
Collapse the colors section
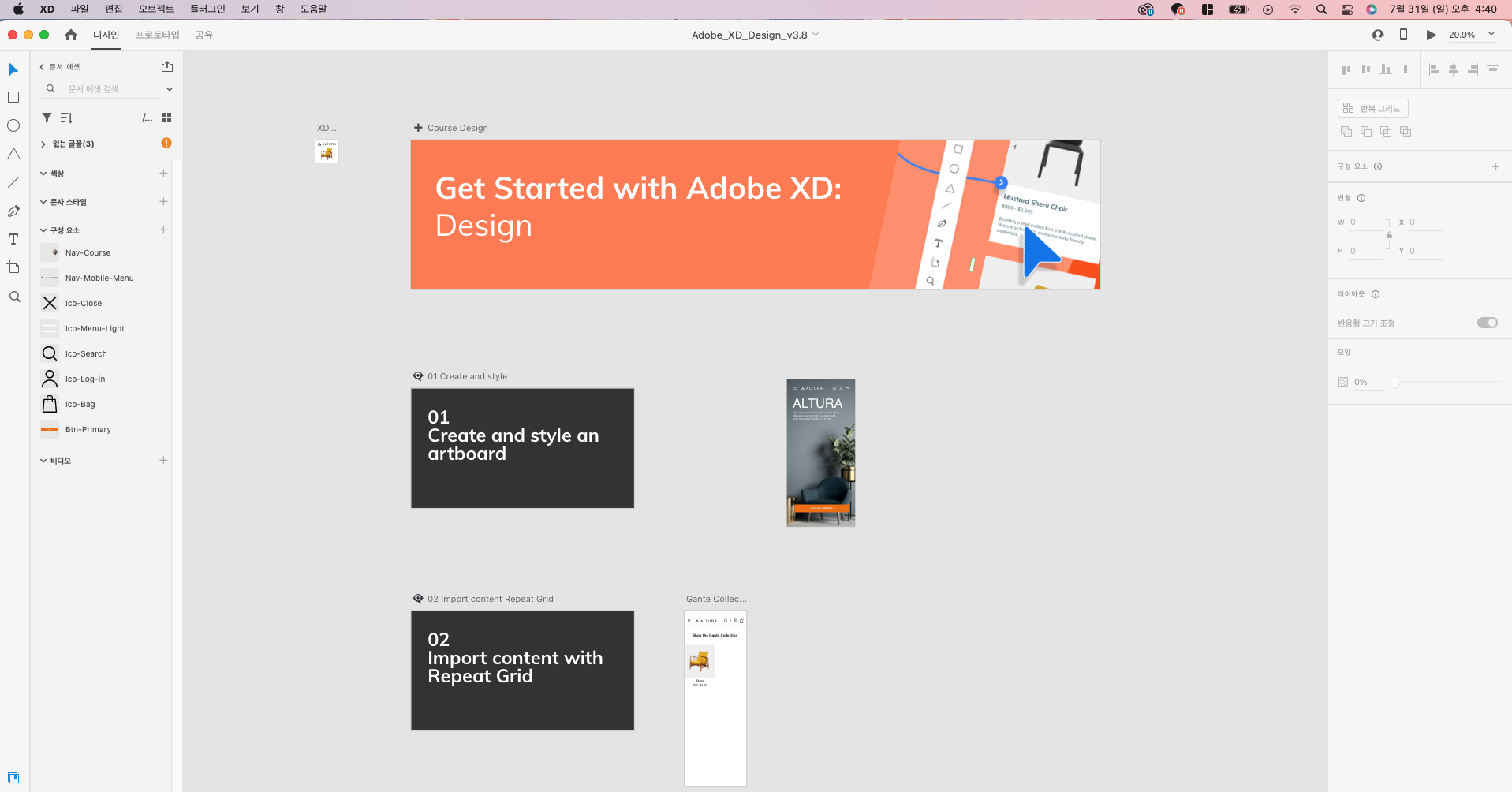click(x=43, y=174)
